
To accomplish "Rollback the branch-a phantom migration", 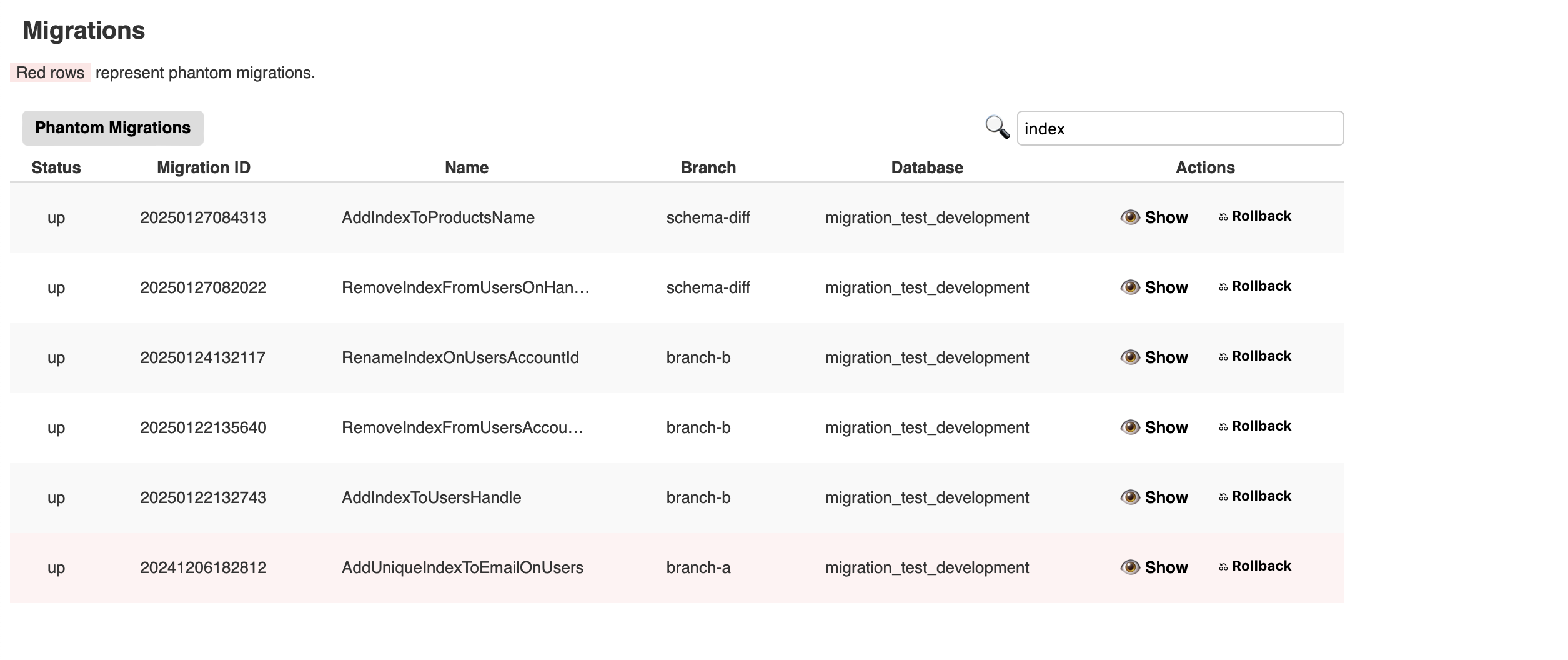I will (x=1255, y=566).
